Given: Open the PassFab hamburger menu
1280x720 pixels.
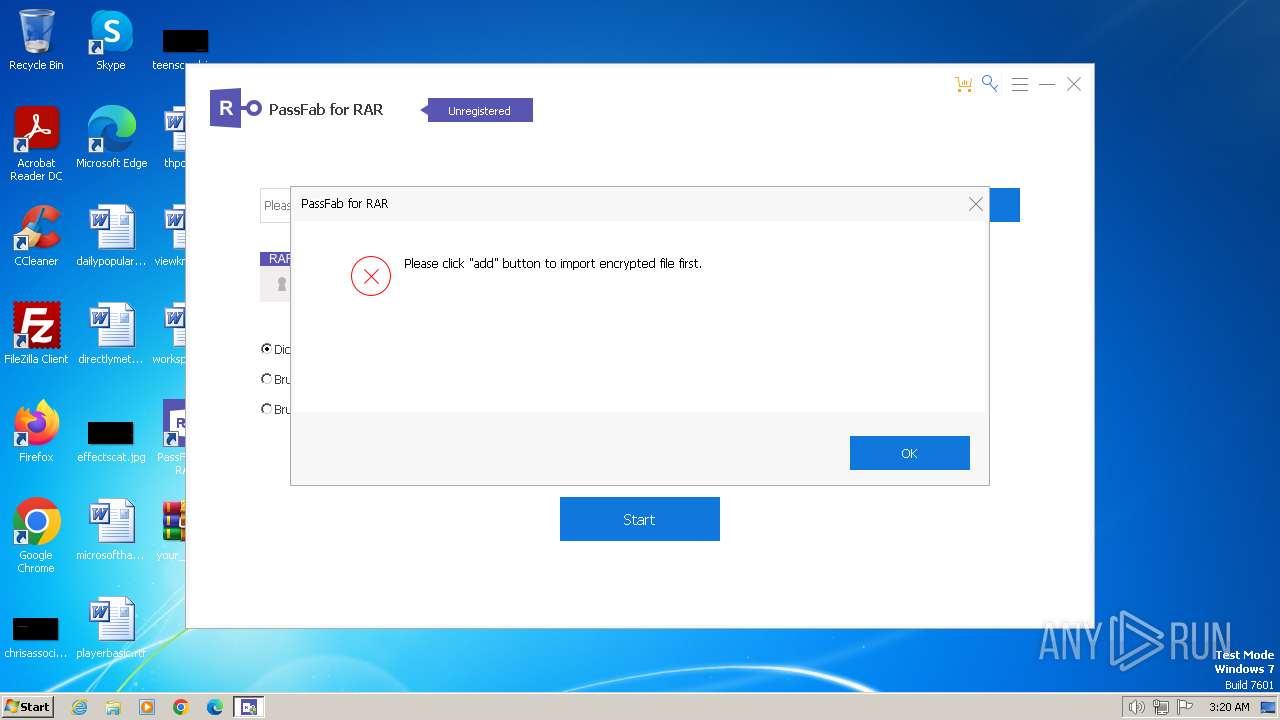Looking at the screenshot, I should click(1019, 85).
